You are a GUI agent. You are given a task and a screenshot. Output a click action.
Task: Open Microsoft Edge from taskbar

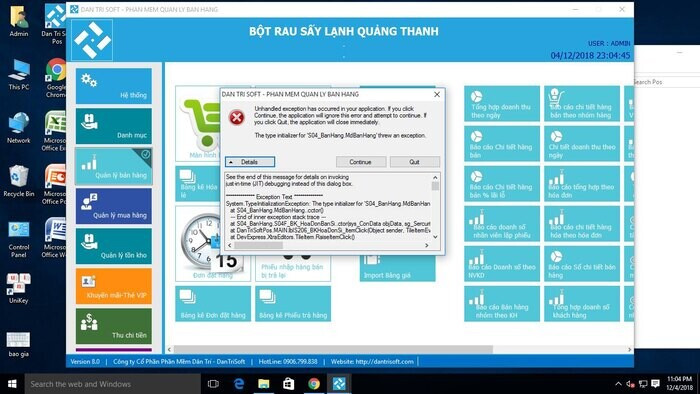tap(239, 384)
